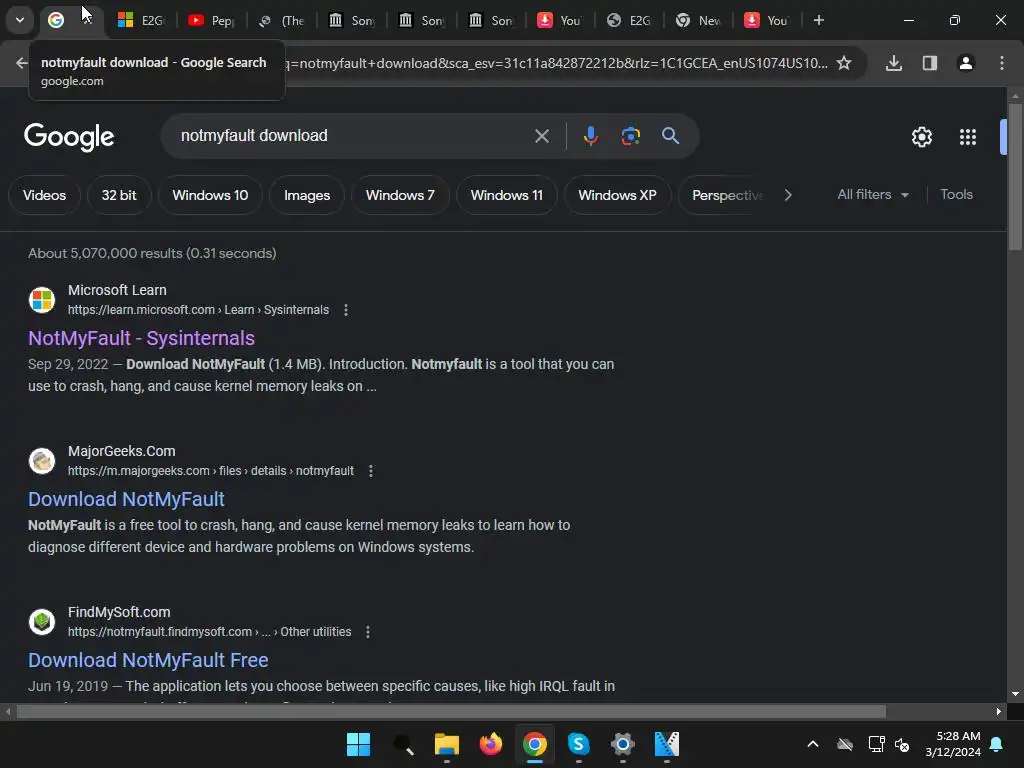Open 'NotMyFault - Sysinternals' result
The height and width of the screenshot is (768, 1024).
pyautogui.click(x=141, y=338)
